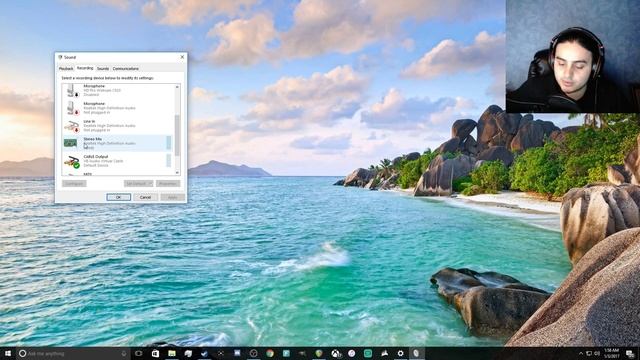Open the Windows Start menu
640x360 pixels.
8,353
